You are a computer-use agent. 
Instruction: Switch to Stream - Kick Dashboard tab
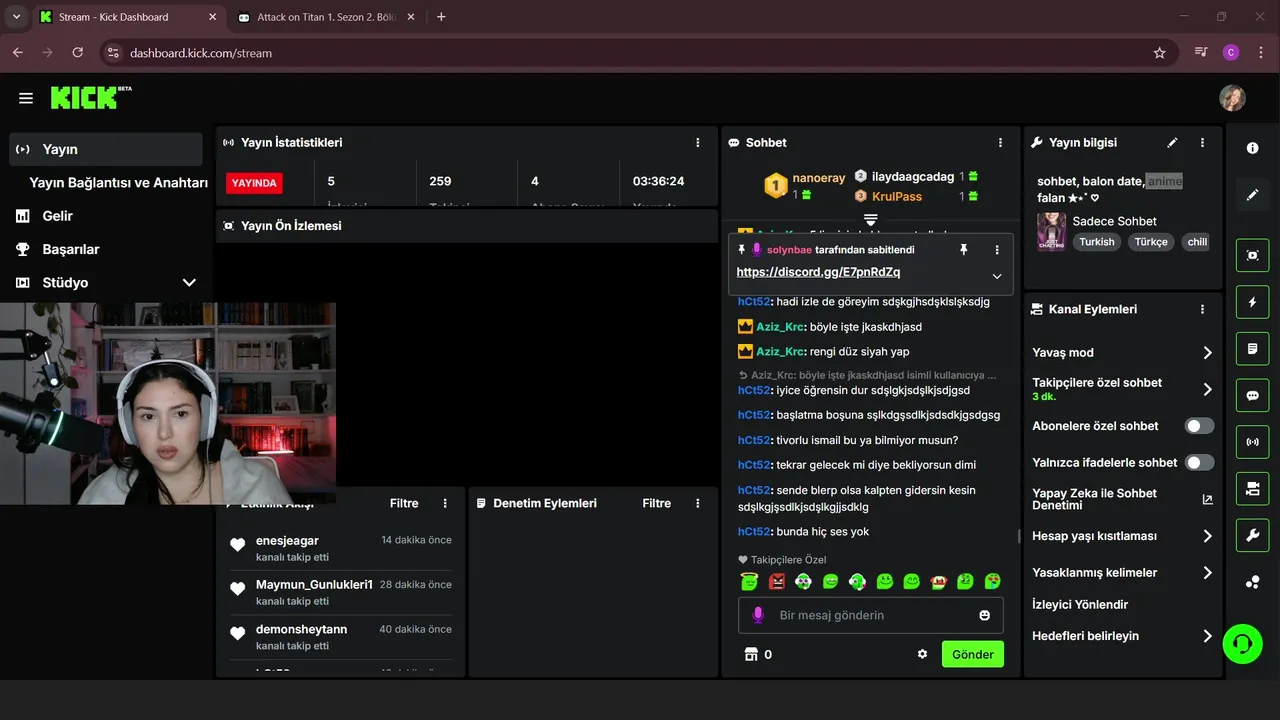click(128, 17)
